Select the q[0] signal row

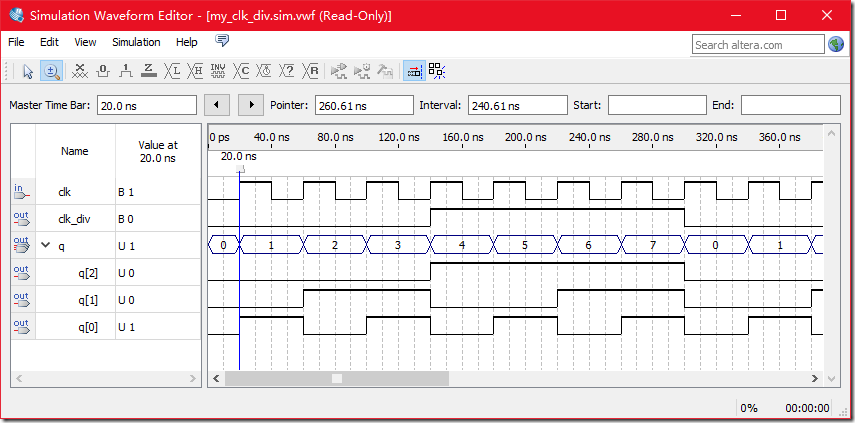pyautogui.click(x=106, y=327)
